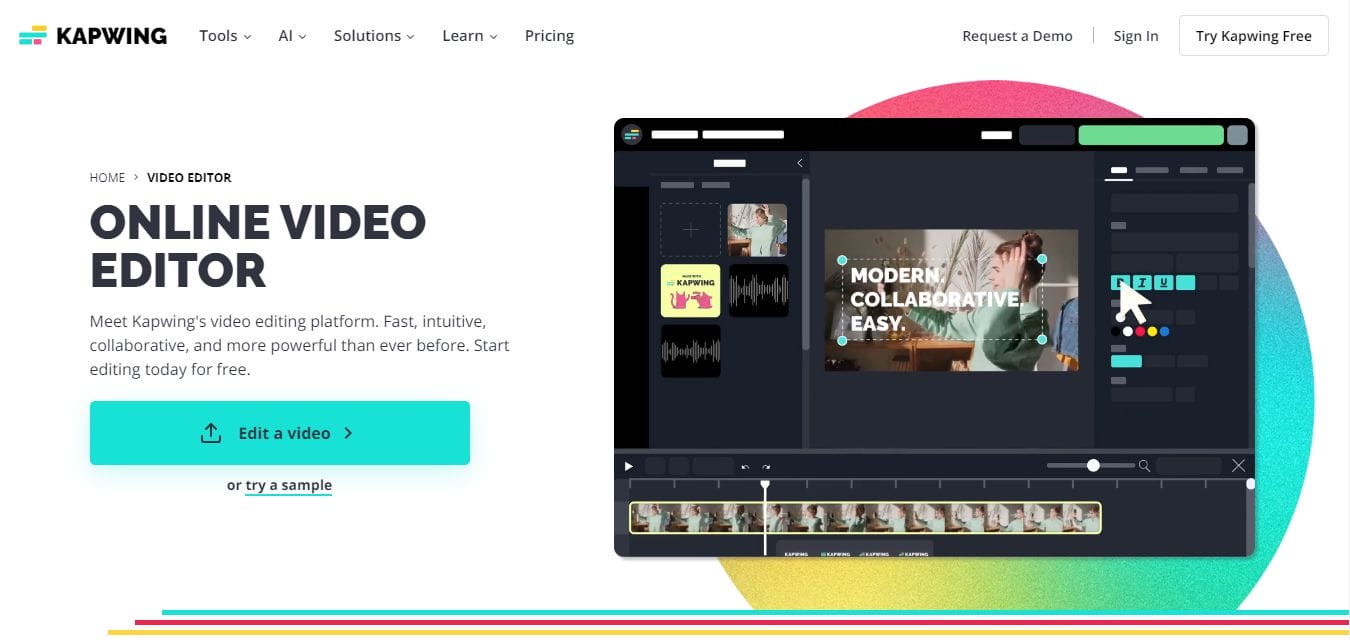Click the Edit a video button
The height and width of the screenshot is (640, 1350).
[x=279, y=433]
